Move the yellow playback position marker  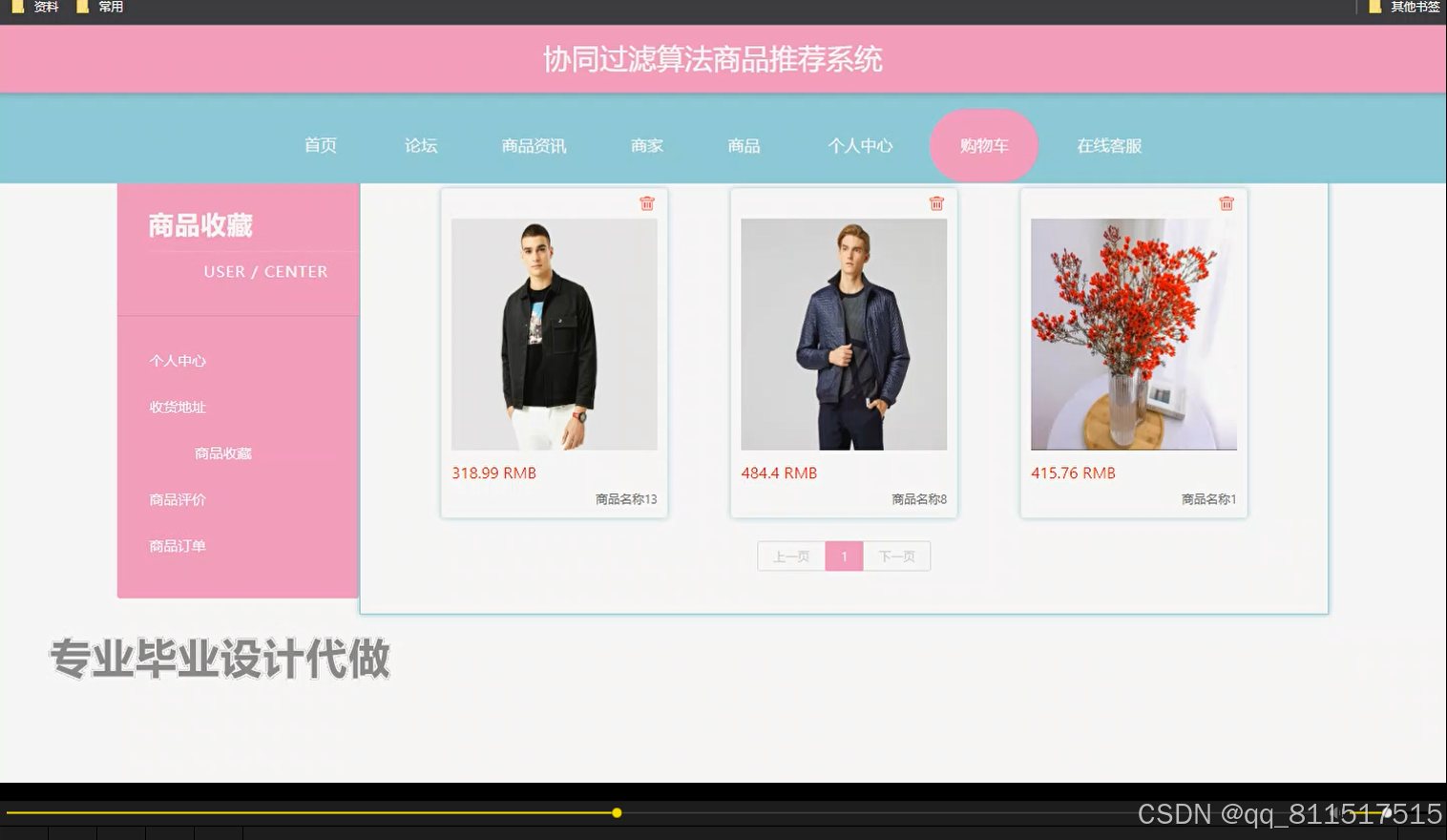click(617, 813)
